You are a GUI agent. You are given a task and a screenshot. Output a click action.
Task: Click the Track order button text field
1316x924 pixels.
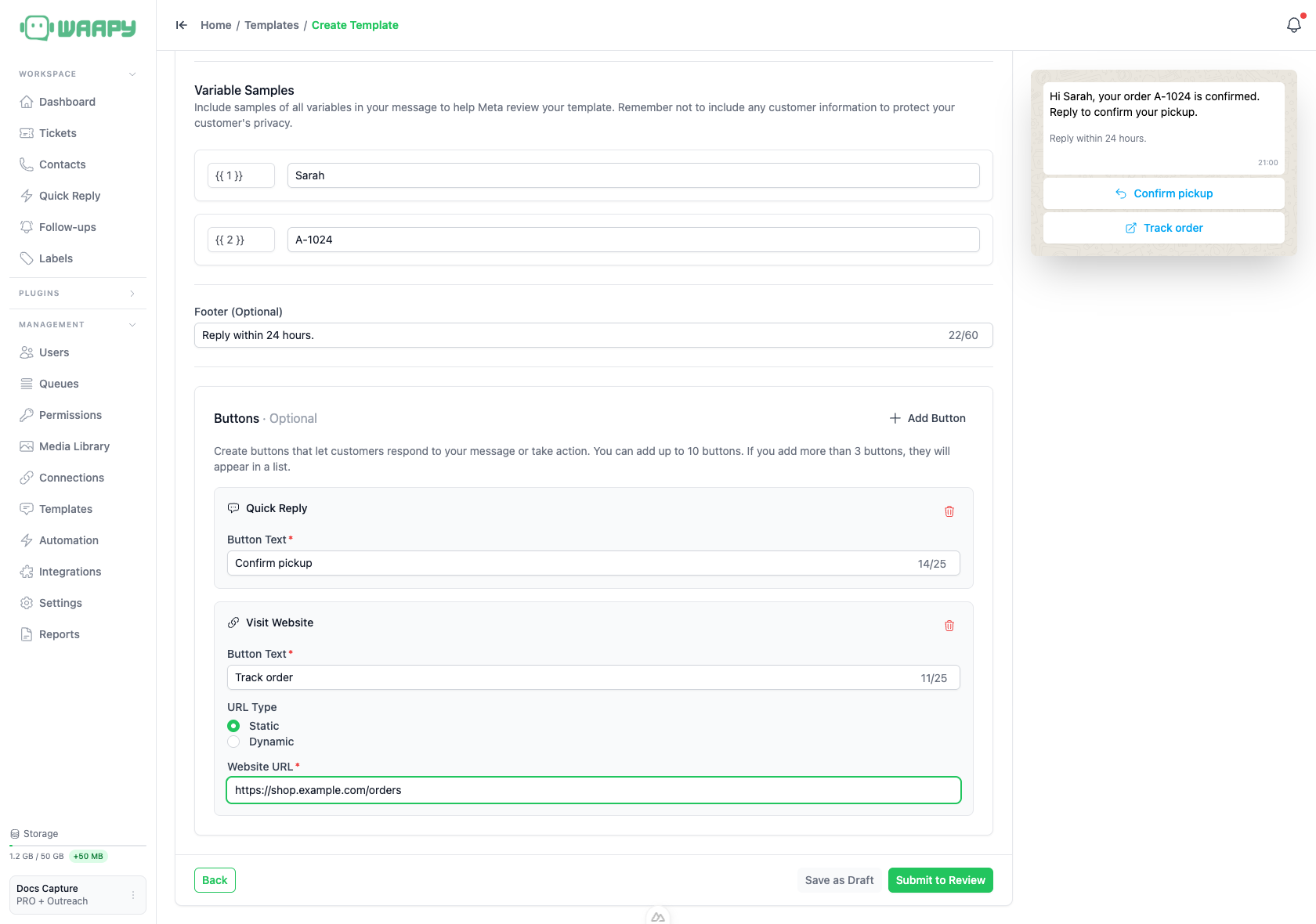pos(594,677)
